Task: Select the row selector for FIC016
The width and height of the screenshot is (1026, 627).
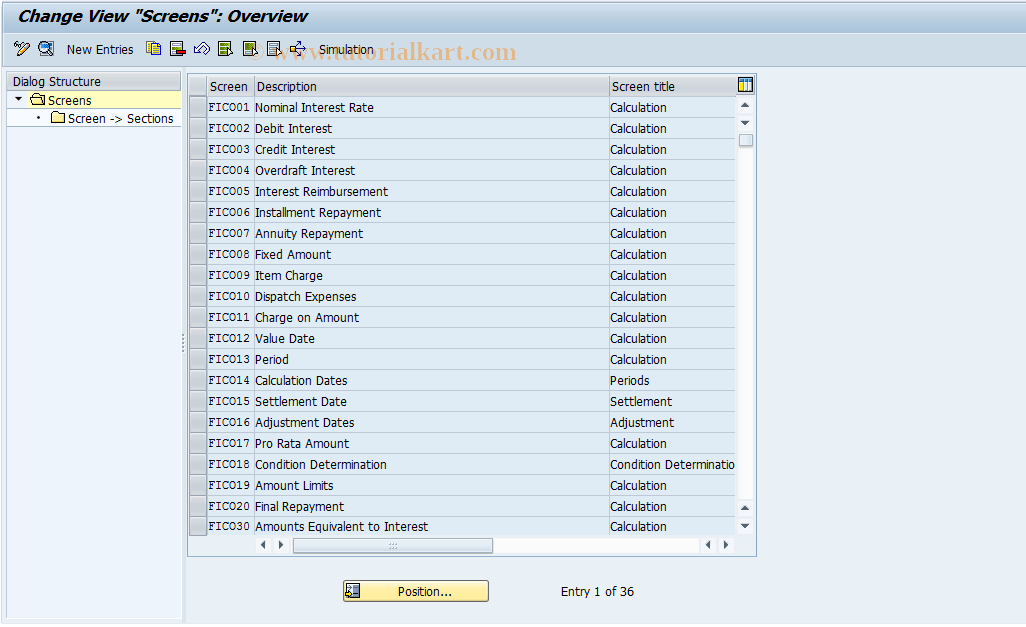Action: 198,422
